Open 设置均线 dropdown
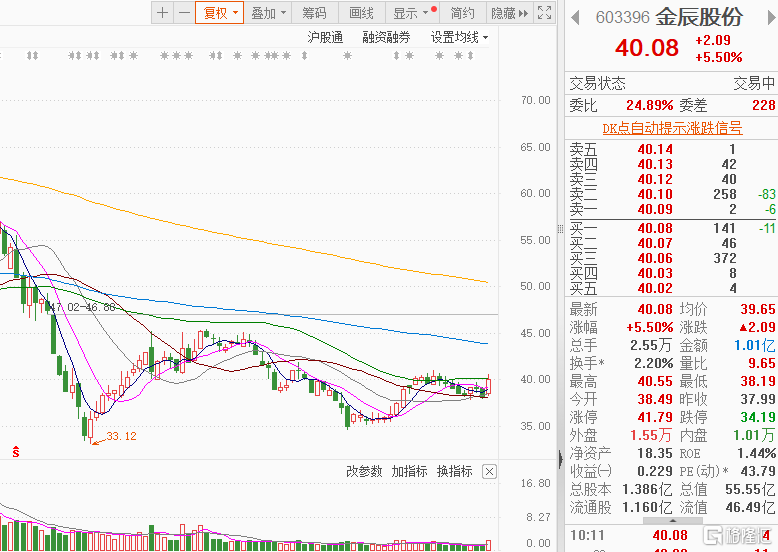Viewport: 778px width, 552px height. [x=459, y=37]
